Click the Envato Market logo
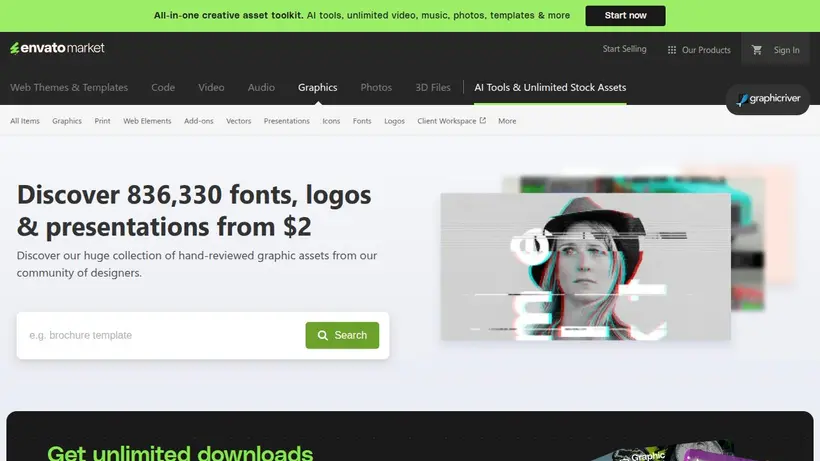This screenshot has height=461, width=820. pos(57,48)
